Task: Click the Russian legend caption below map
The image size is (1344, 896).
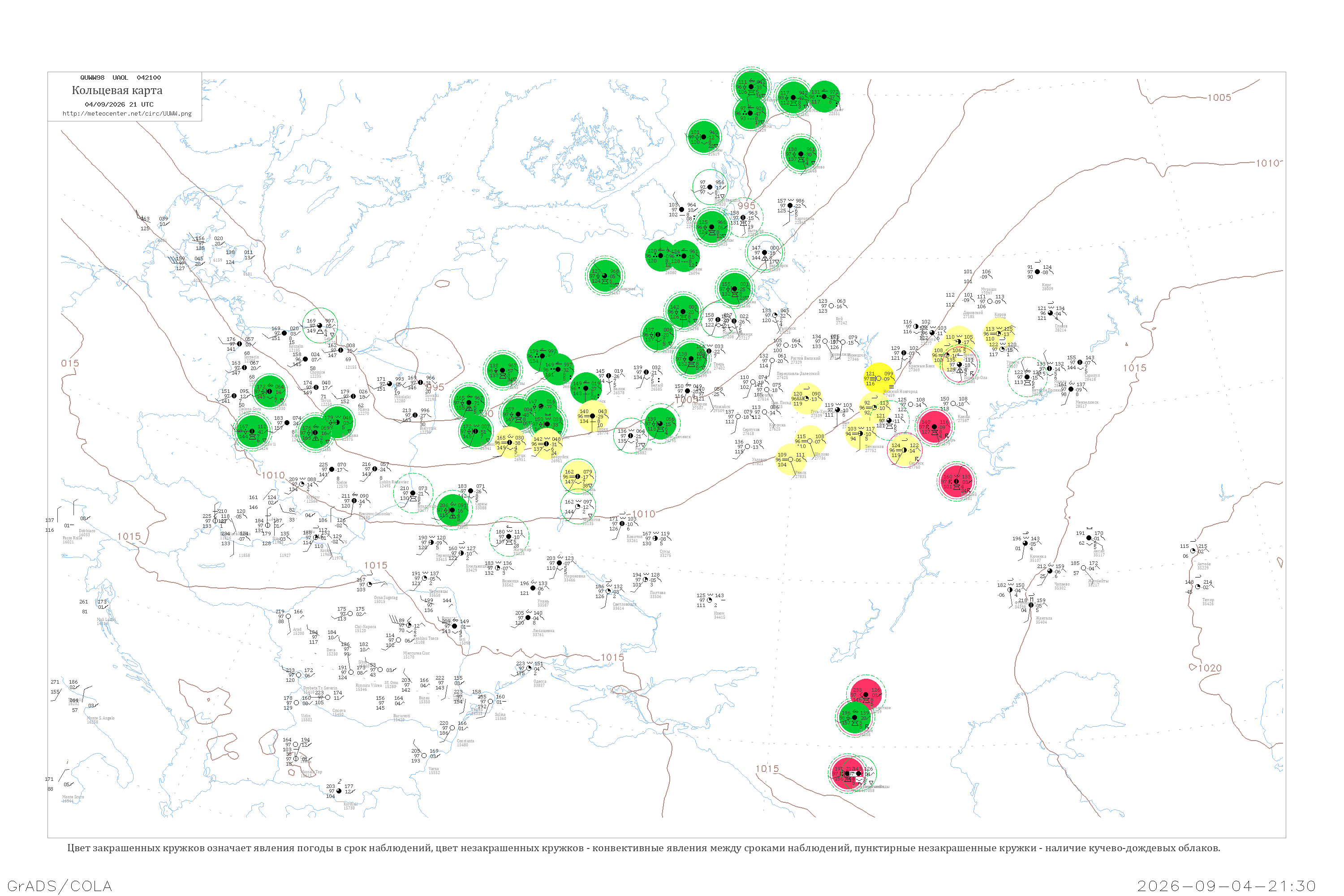Action: coord(643,848)
